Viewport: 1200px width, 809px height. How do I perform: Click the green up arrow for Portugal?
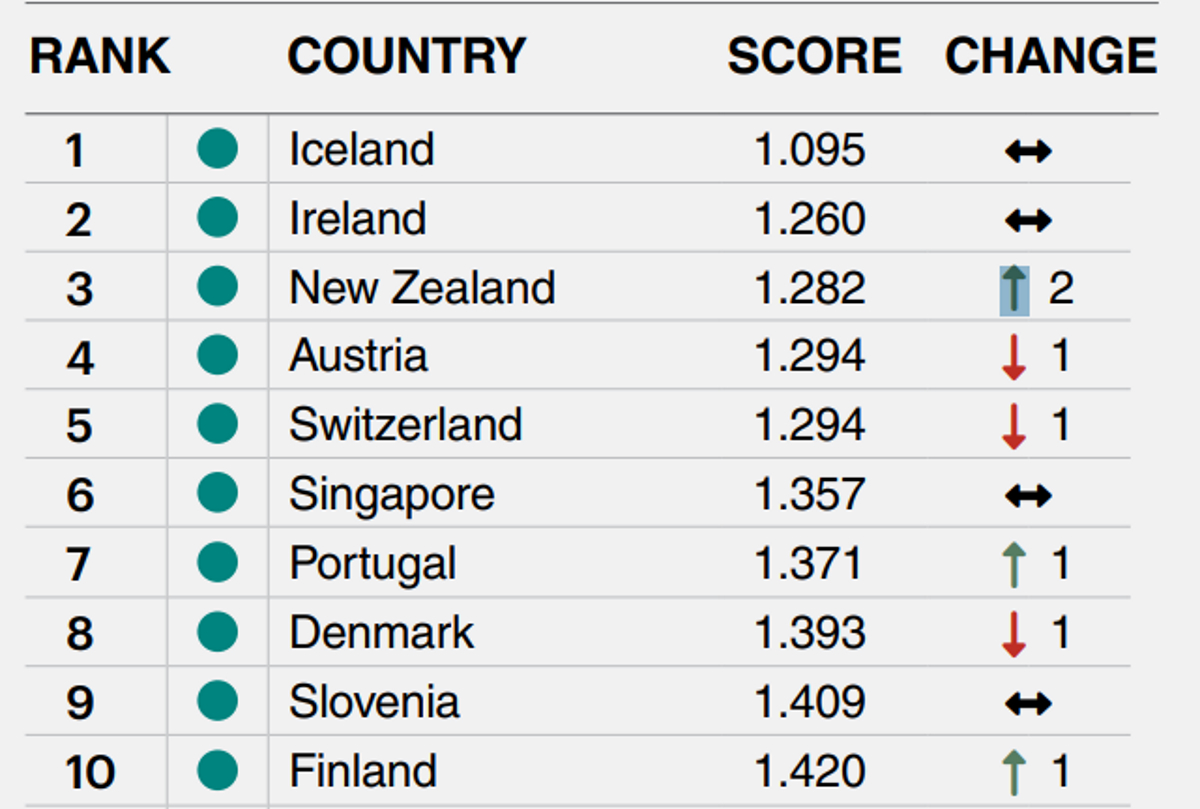coord(1014,565)
